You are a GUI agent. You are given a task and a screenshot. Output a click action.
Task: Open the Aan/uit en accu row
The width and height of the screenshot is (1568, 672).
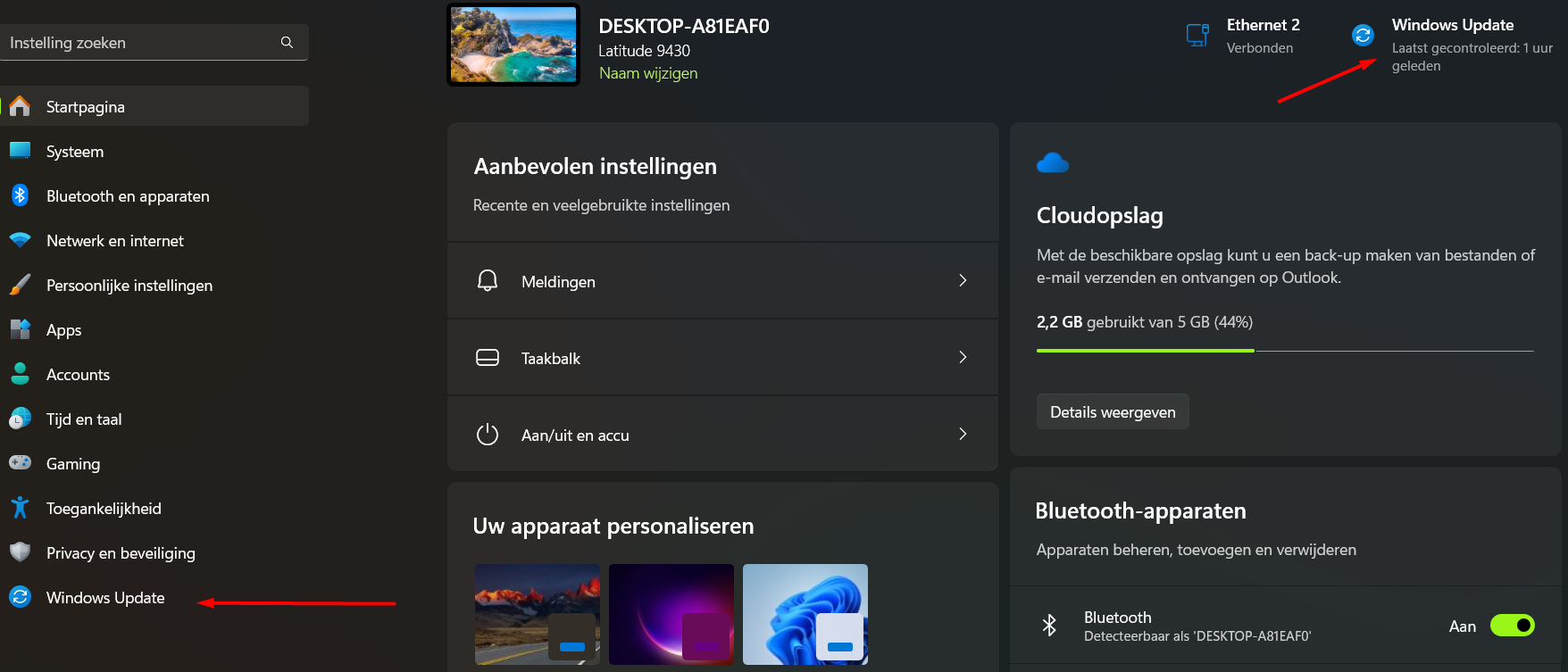click(x=722, y=435)
